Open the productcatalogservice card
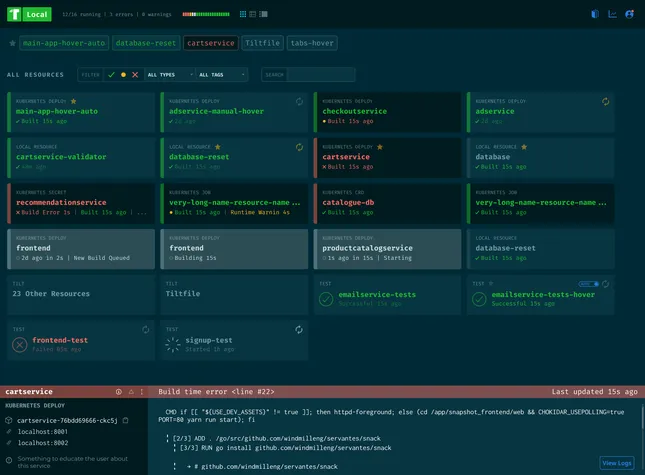The height and width of the screenshot is (475, 645). pos(387,249)
